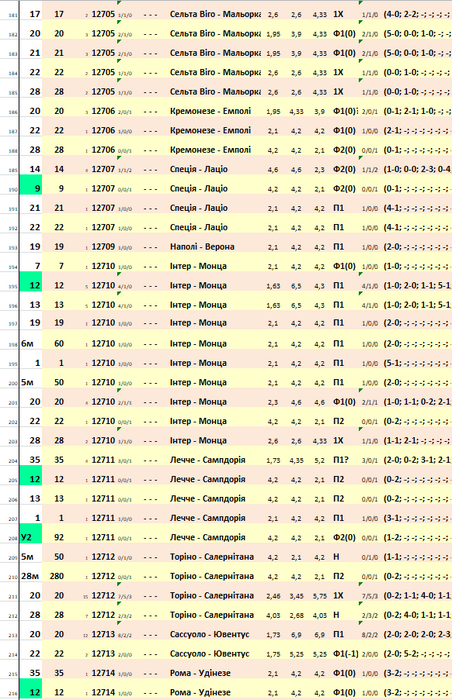The height and width of the screenshot is (700, 452).
Task: Click the 'П1?' outcome cell
Action: (x=341, y=460)
